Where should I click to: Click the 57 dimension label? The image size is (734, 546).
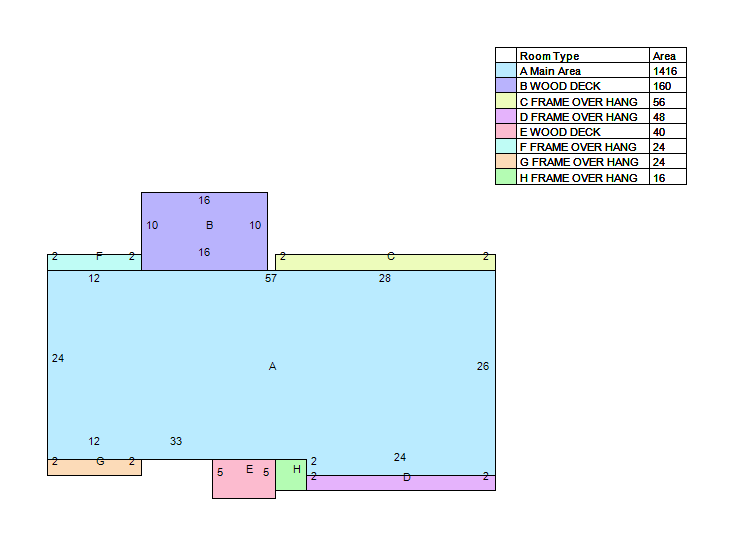coord(271,278)
